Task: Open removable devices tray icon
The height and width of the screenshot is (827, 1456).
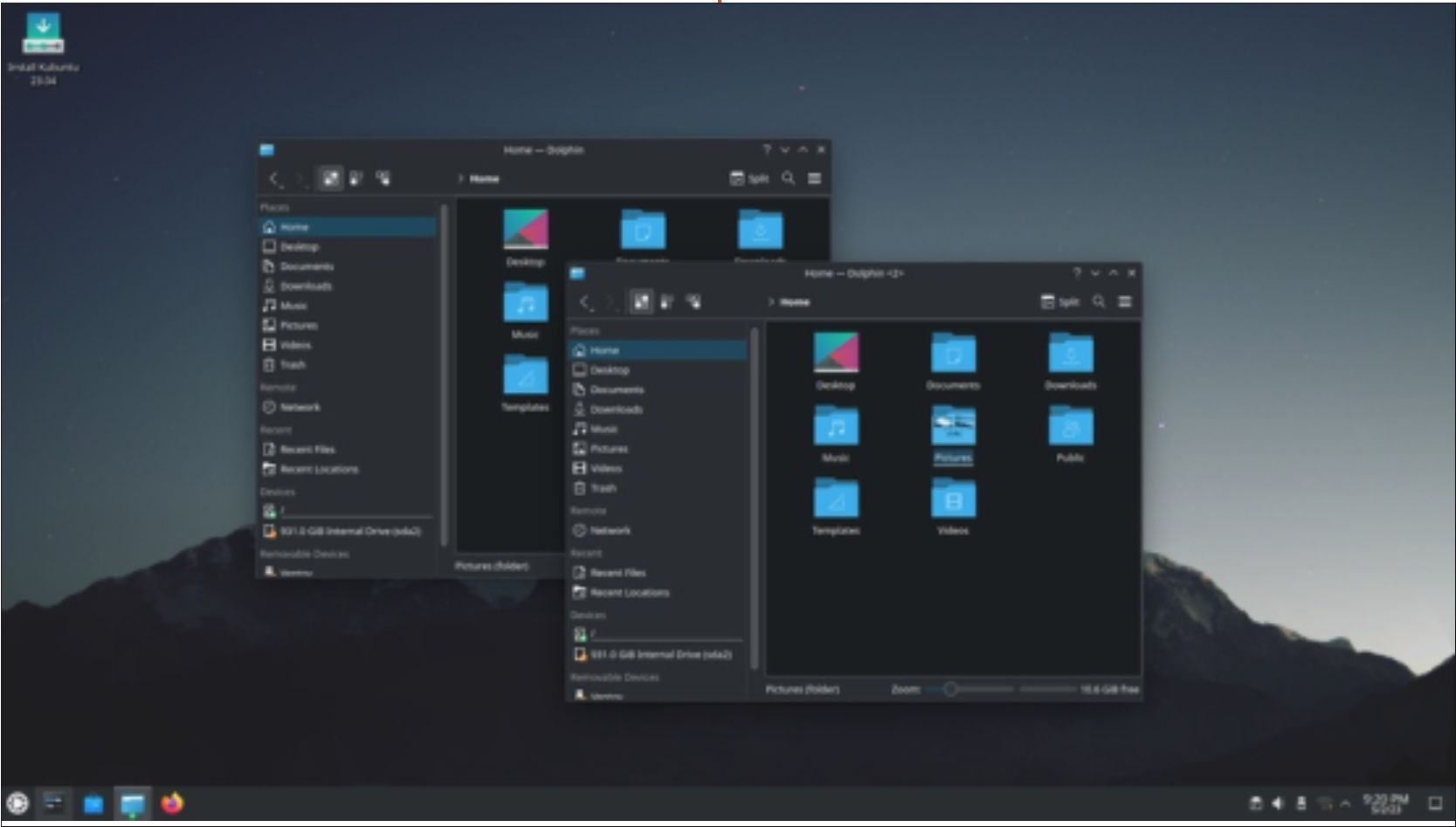Action: click(1301, 803)
